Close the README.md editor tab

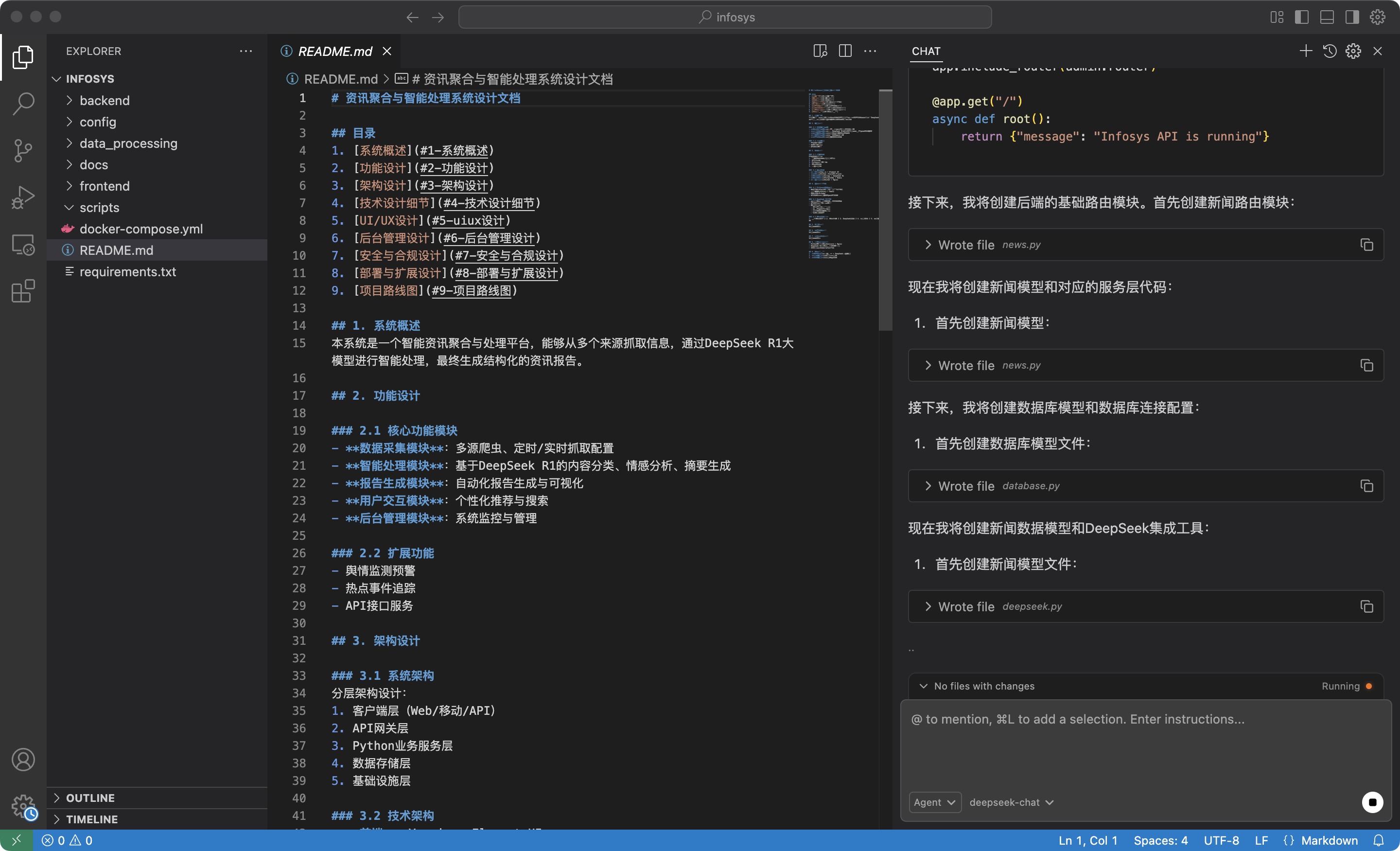[x=387, y=51]
